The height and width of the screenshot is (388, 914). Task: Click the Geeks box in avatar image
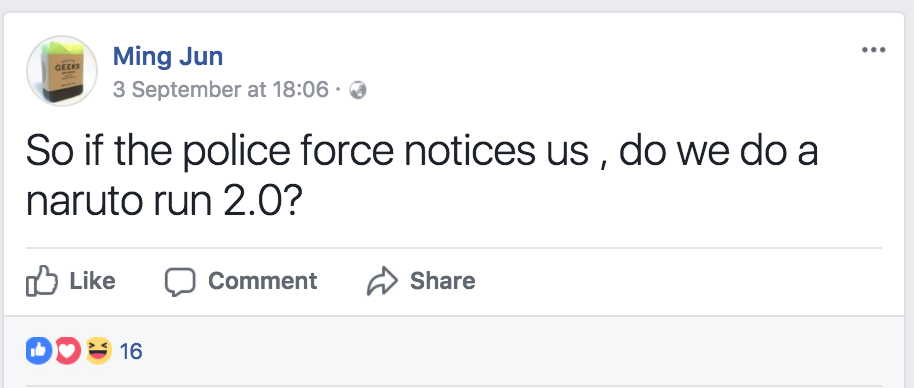[x=67, y=74]
